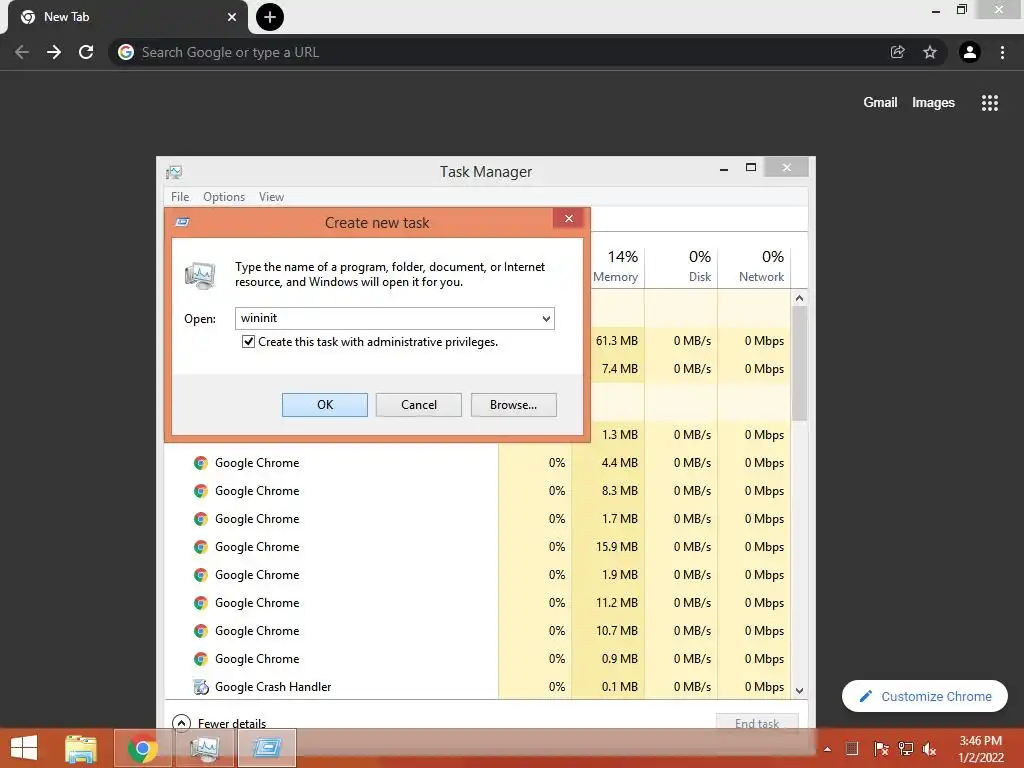
Task: Open the Browse... file picker
Action: 513,405
